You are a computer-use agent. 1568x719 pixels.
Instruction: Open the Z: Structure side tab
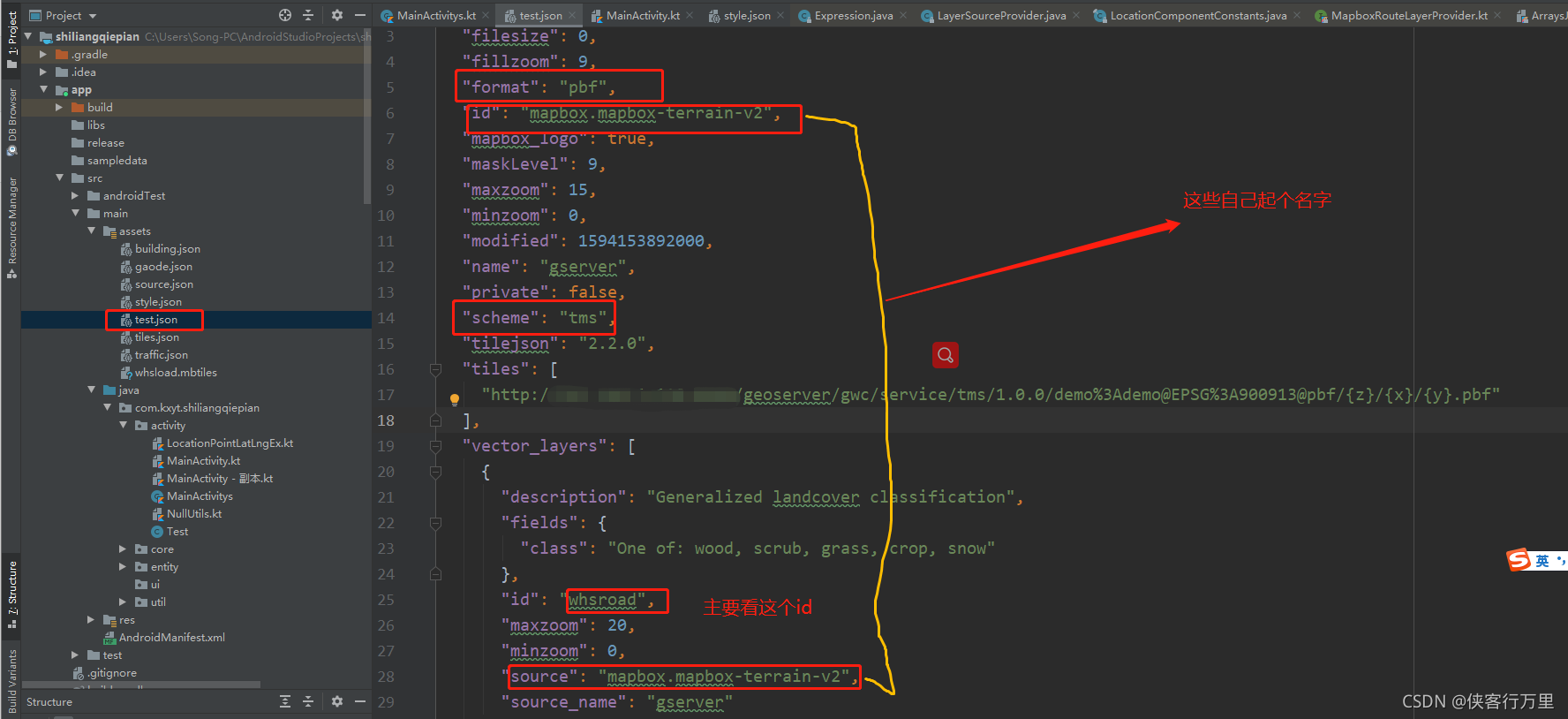(x=11, y=594)
